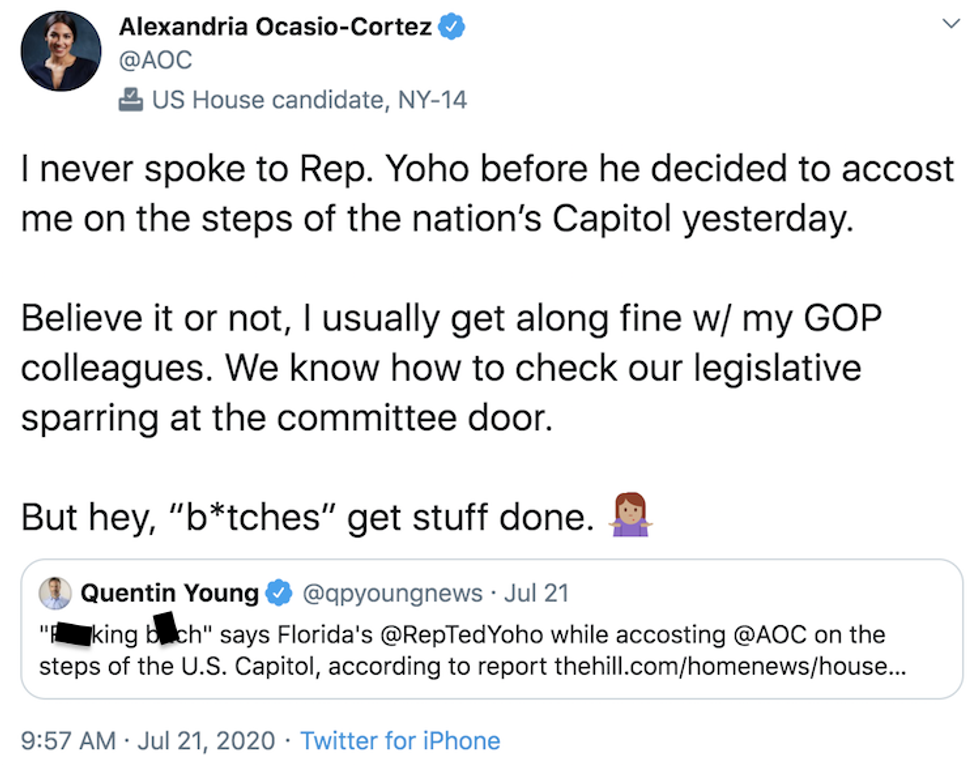The image size is (980, 772).
Task: Click the Alexandria Ocasio-Cortez display name
Action: pos(276,27)
